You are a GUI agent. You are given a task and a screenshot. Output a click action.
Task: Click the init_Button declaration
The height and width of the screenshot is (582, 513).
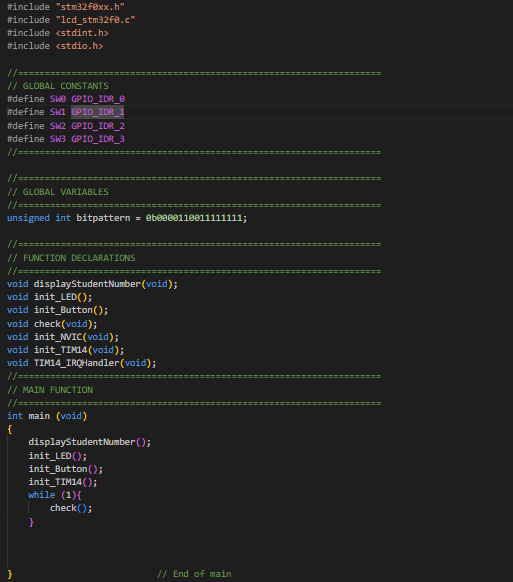point(58,310)
